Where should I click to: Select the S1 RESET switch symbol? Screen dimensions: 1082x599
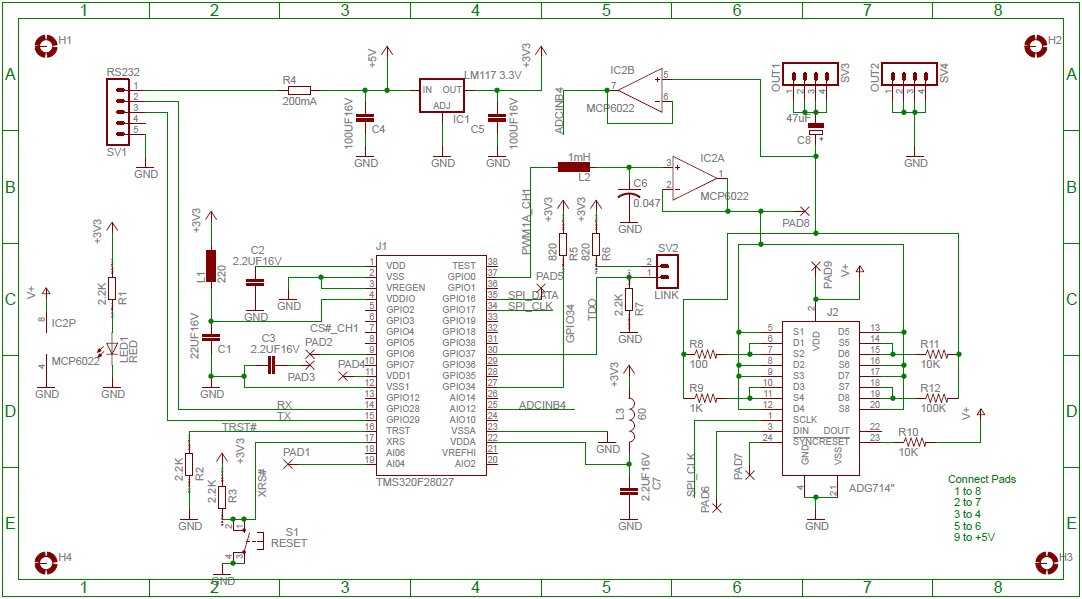248,540
